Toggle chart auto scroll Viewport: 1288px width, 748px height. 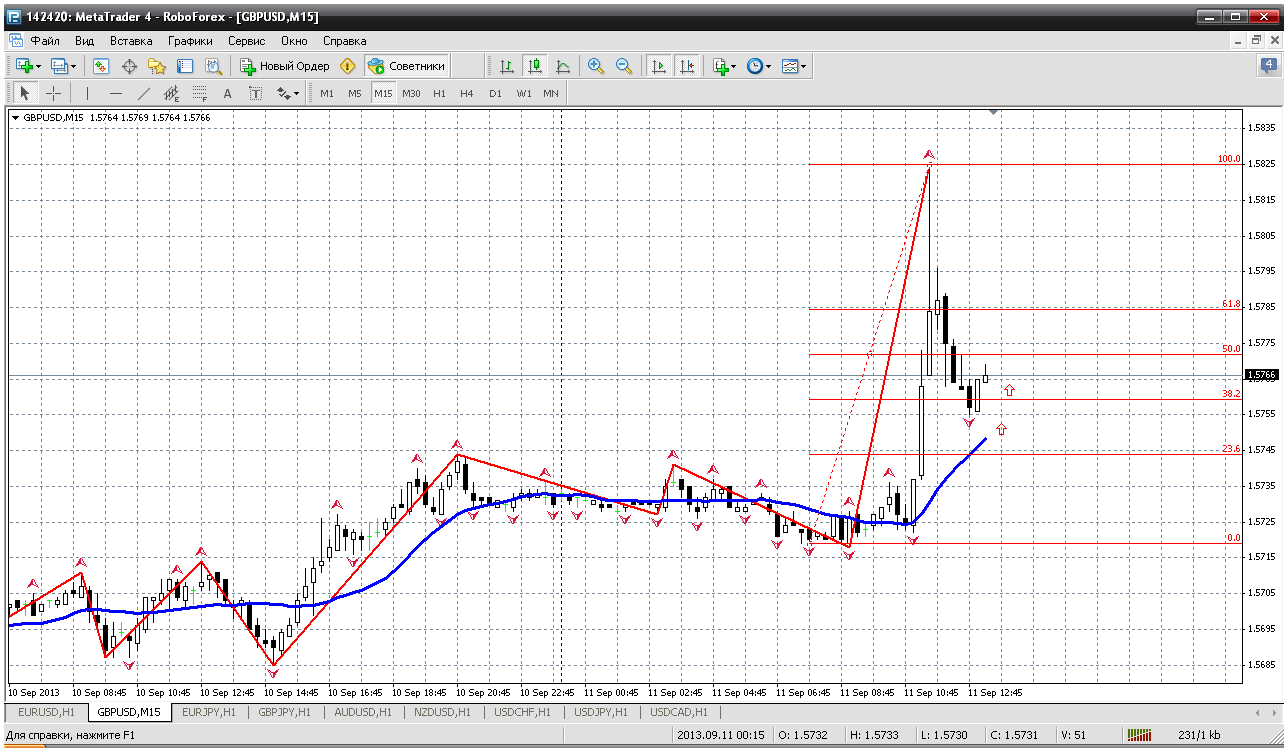coord(658,66)
